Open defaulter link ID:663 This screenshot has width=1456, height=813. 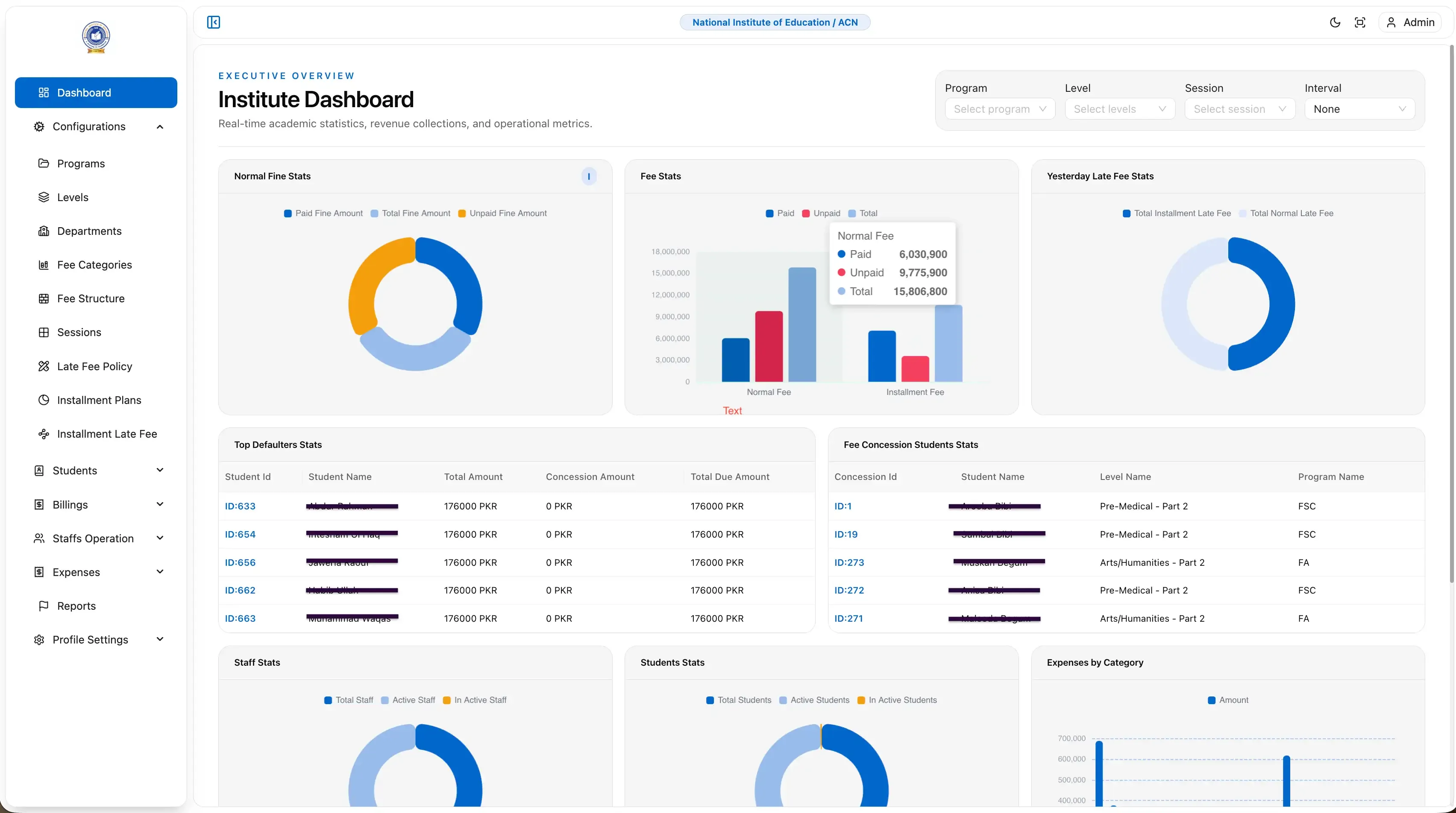tap(240, 619)
